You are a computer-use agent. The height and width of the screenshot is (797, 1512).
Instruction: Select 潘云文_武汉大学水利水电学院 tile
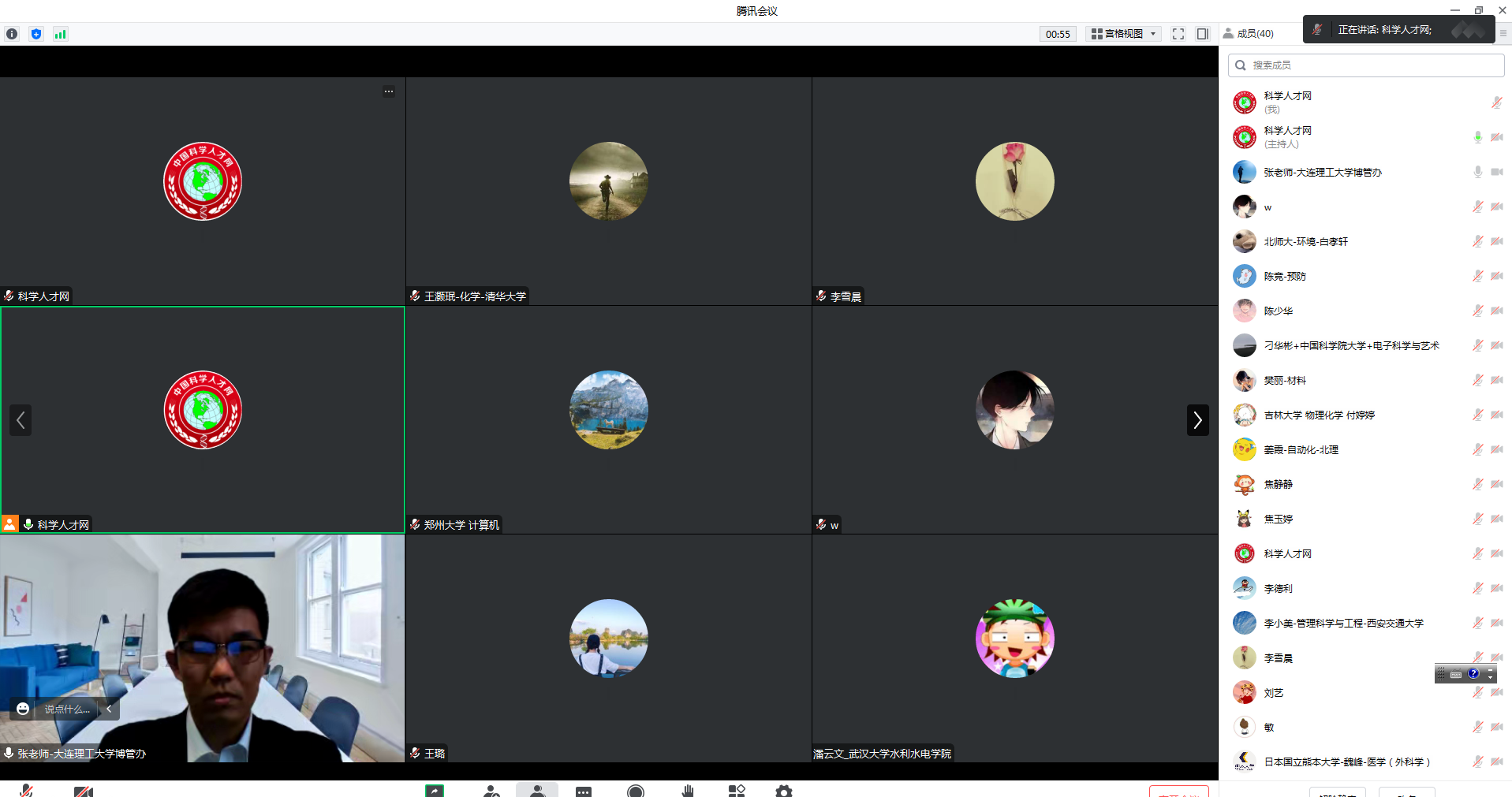pyautogui.click(x=1015, y=649)
